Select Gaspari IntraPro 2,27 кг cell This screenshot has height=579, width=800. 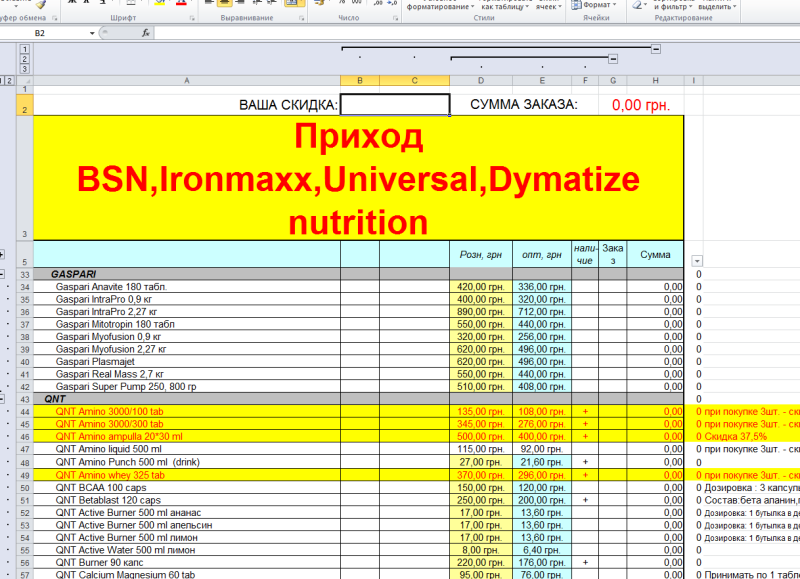[187, 312]
